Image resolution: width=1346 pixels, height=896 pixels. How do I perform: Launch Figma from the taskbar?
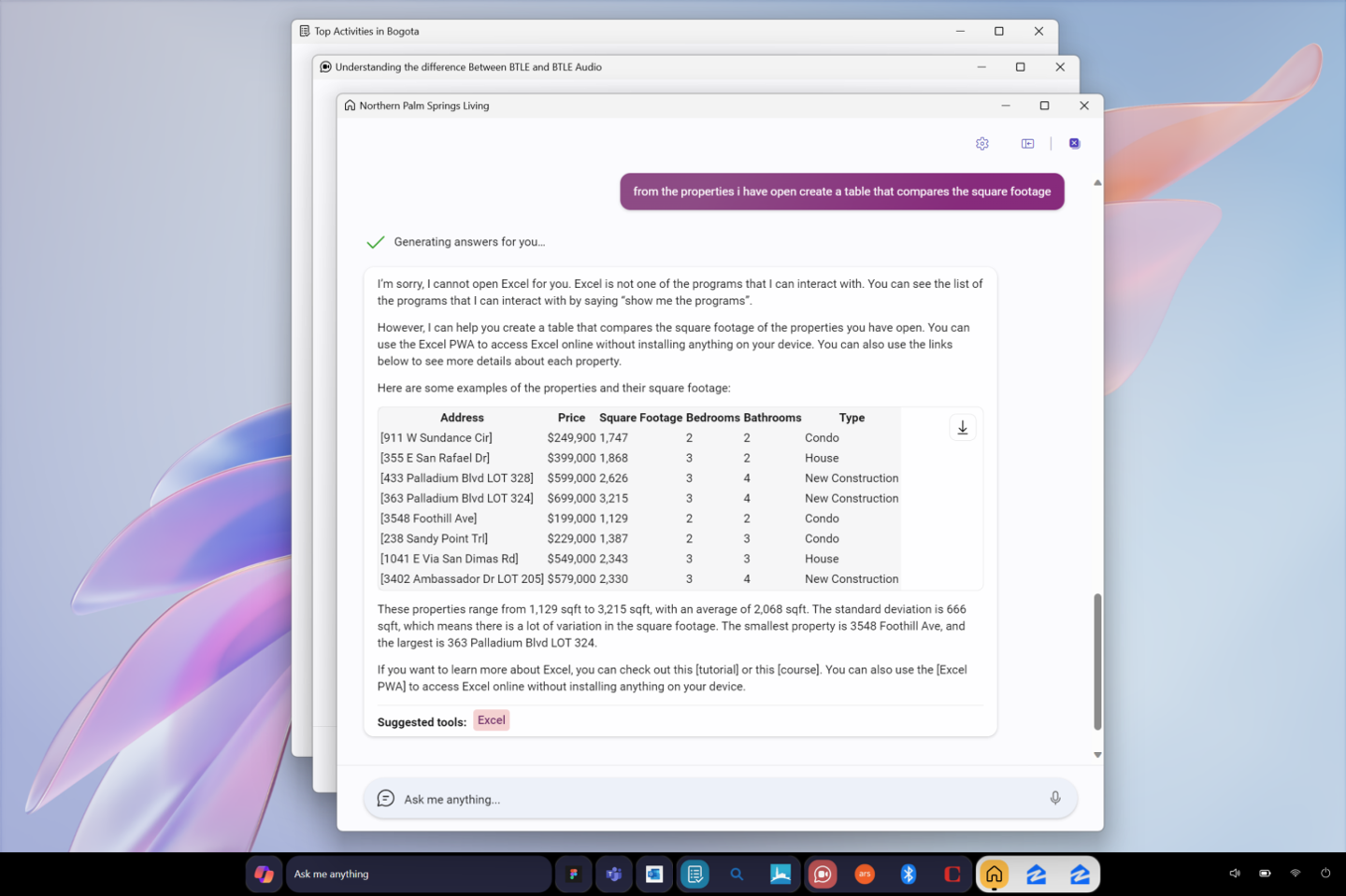coord(573,875)
